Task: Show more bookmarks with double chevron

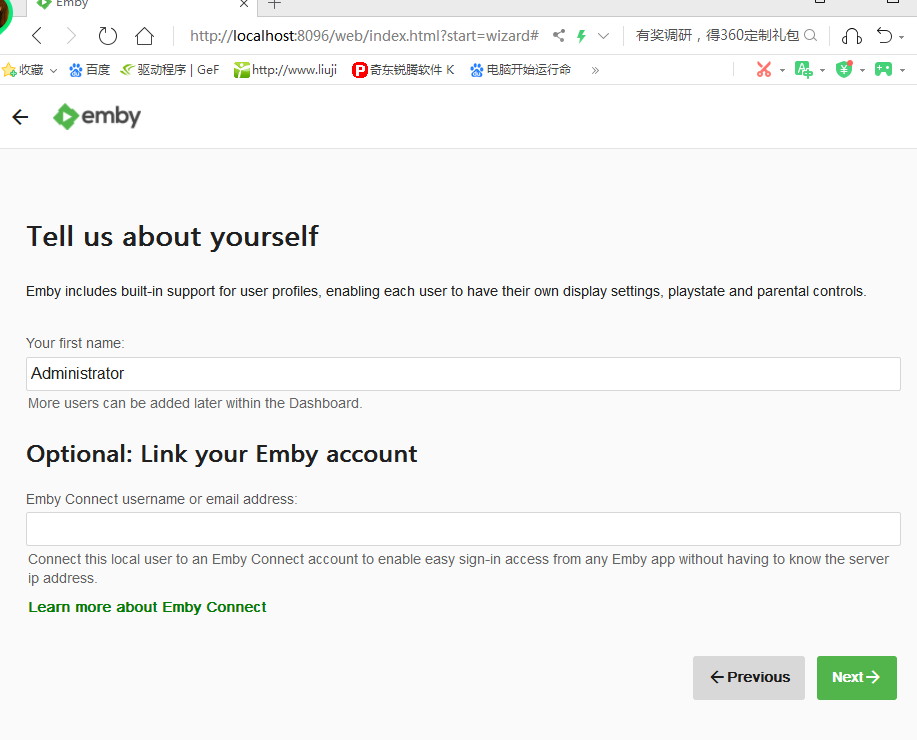Action: (x=595, y=71)
